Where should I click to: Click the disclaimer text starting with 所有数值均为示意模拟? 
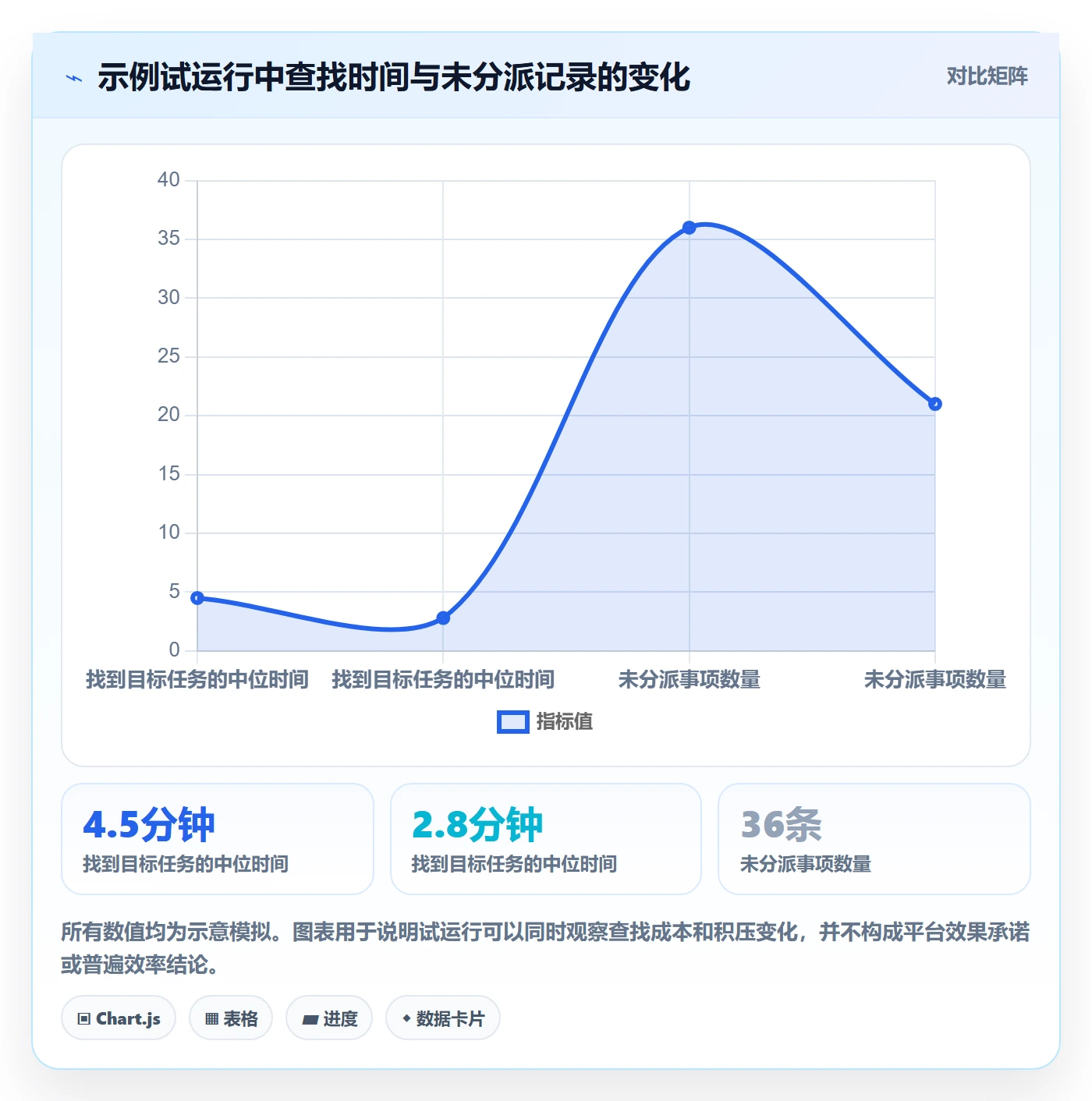coord(545,948)
